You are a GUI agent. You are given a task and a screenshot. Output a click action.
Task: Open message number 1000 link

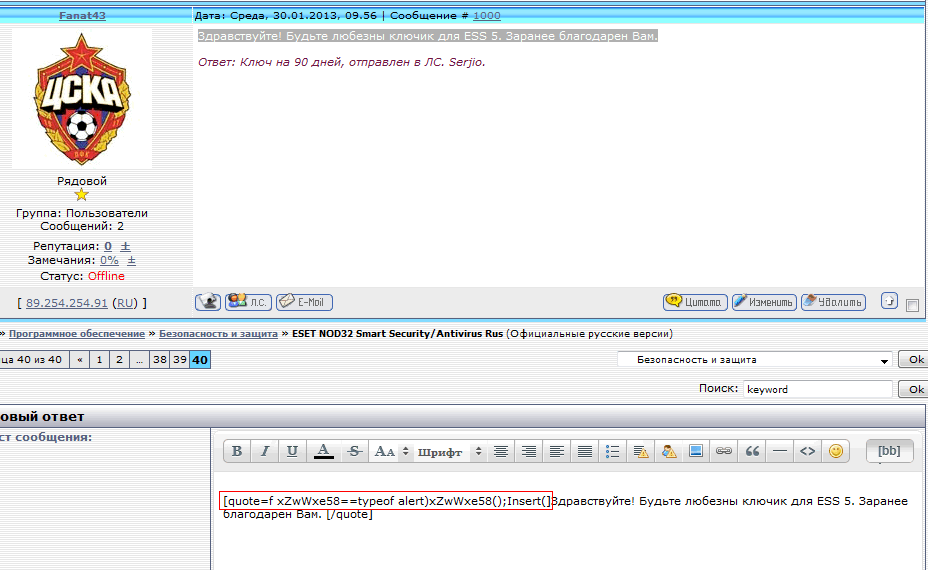(486, 15)
